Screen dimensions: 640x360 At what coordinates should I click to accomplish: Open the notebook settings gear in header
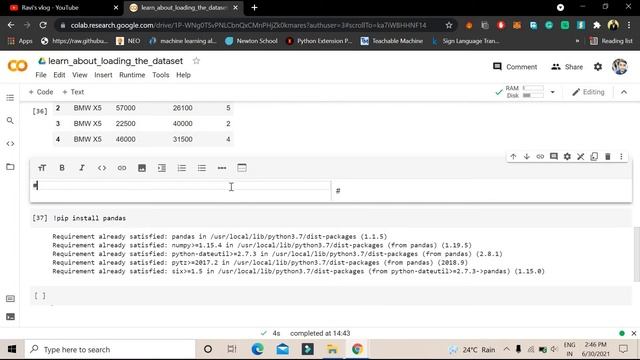(598, 67)
